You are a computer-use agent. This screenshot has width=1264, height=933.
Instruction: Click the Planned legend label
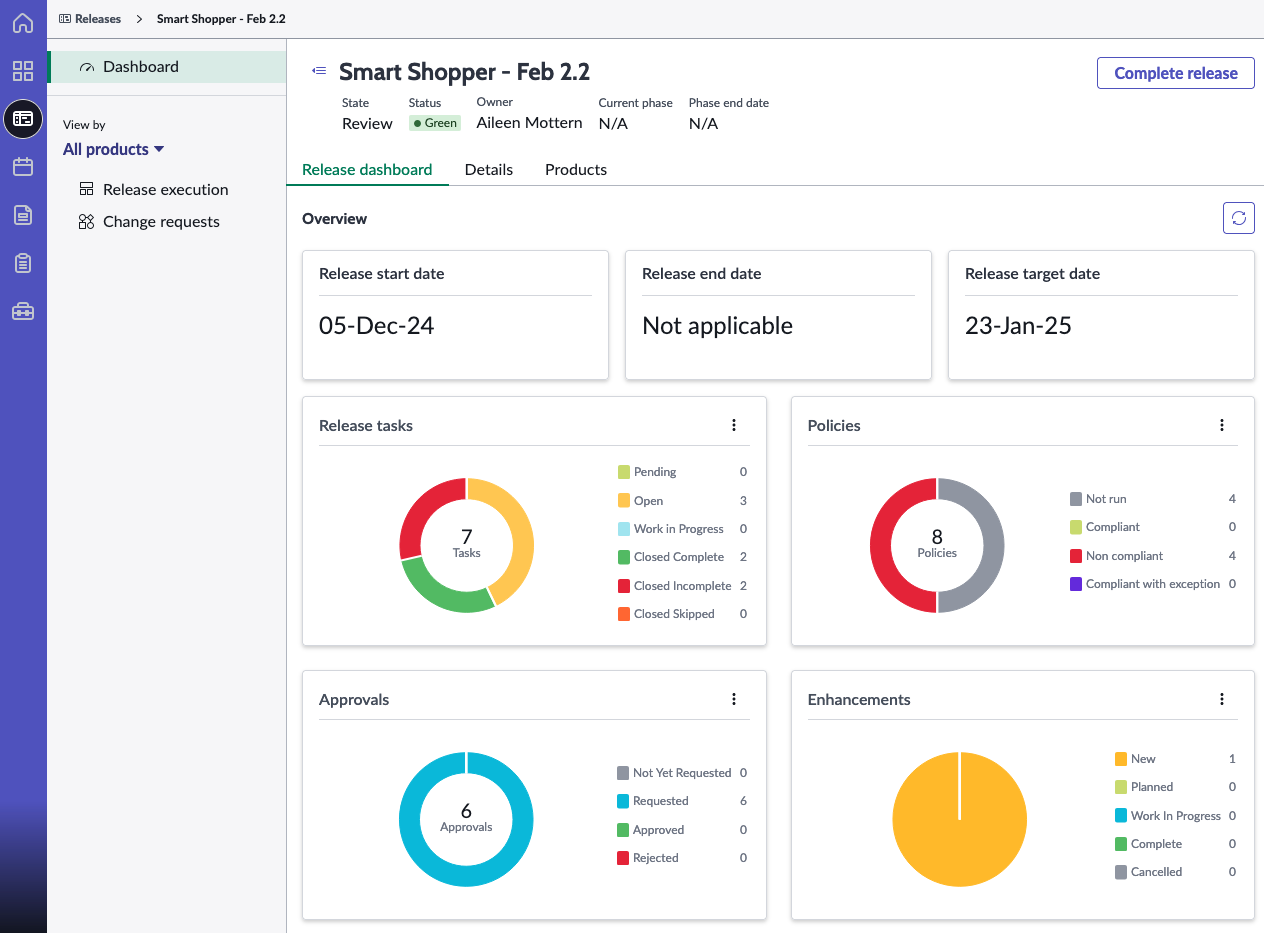click(x=1152, y=787)
